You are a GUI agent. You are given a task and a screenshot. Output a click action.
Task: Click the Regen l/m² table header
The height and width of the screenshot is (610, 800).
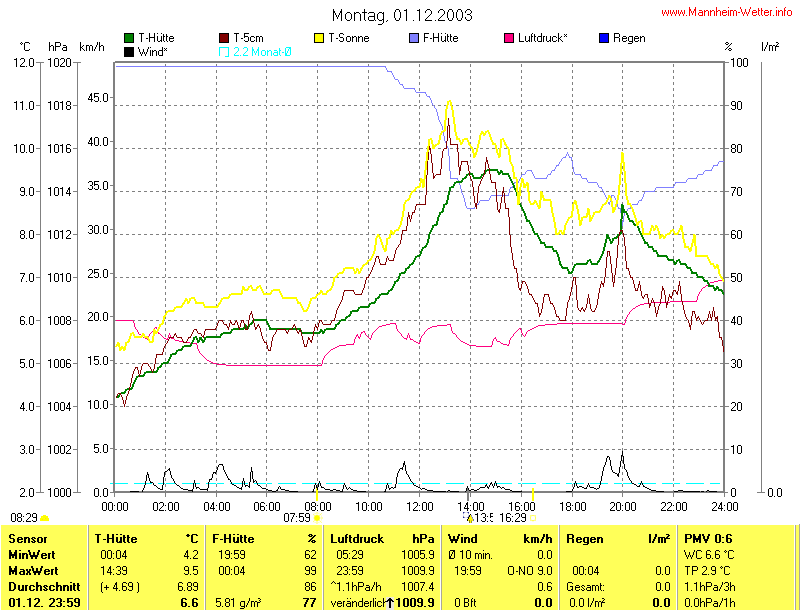[616, 539]
